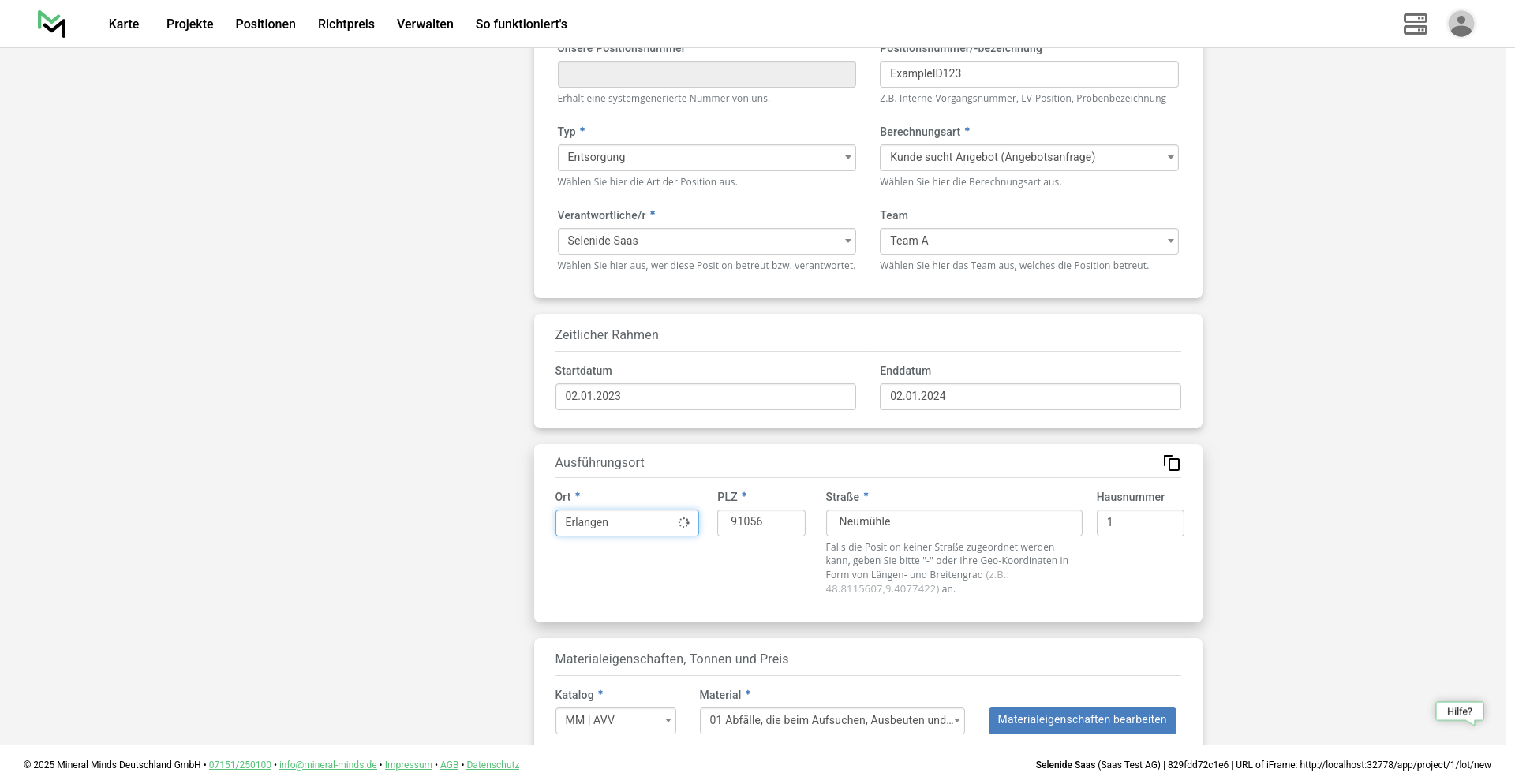Open the Datenschutz footer link
Viewport: 1515px width, 784px height.
[x=492, y=765]
